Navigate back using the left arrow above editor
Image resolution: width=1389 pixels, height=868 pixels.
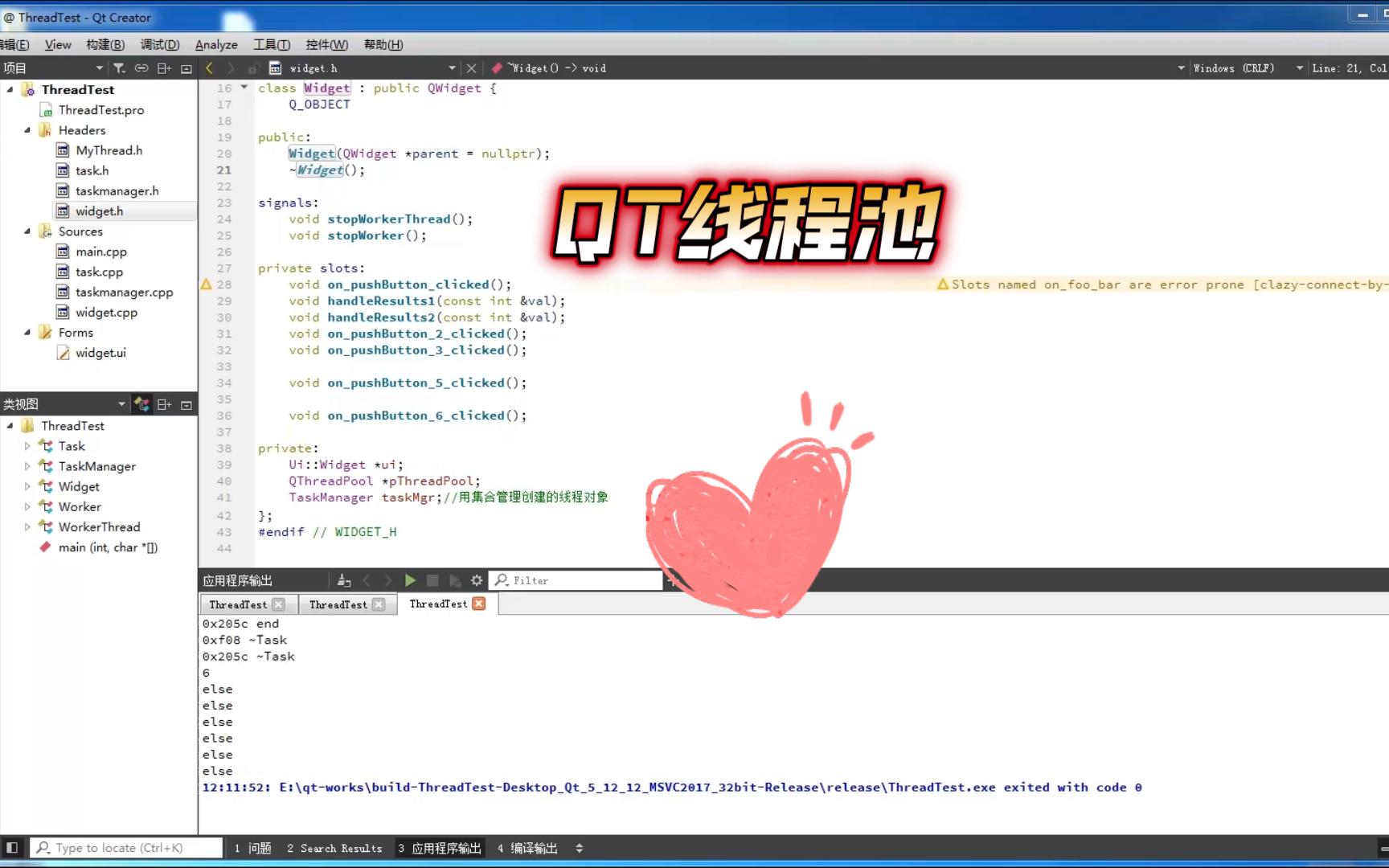[208, 68]
